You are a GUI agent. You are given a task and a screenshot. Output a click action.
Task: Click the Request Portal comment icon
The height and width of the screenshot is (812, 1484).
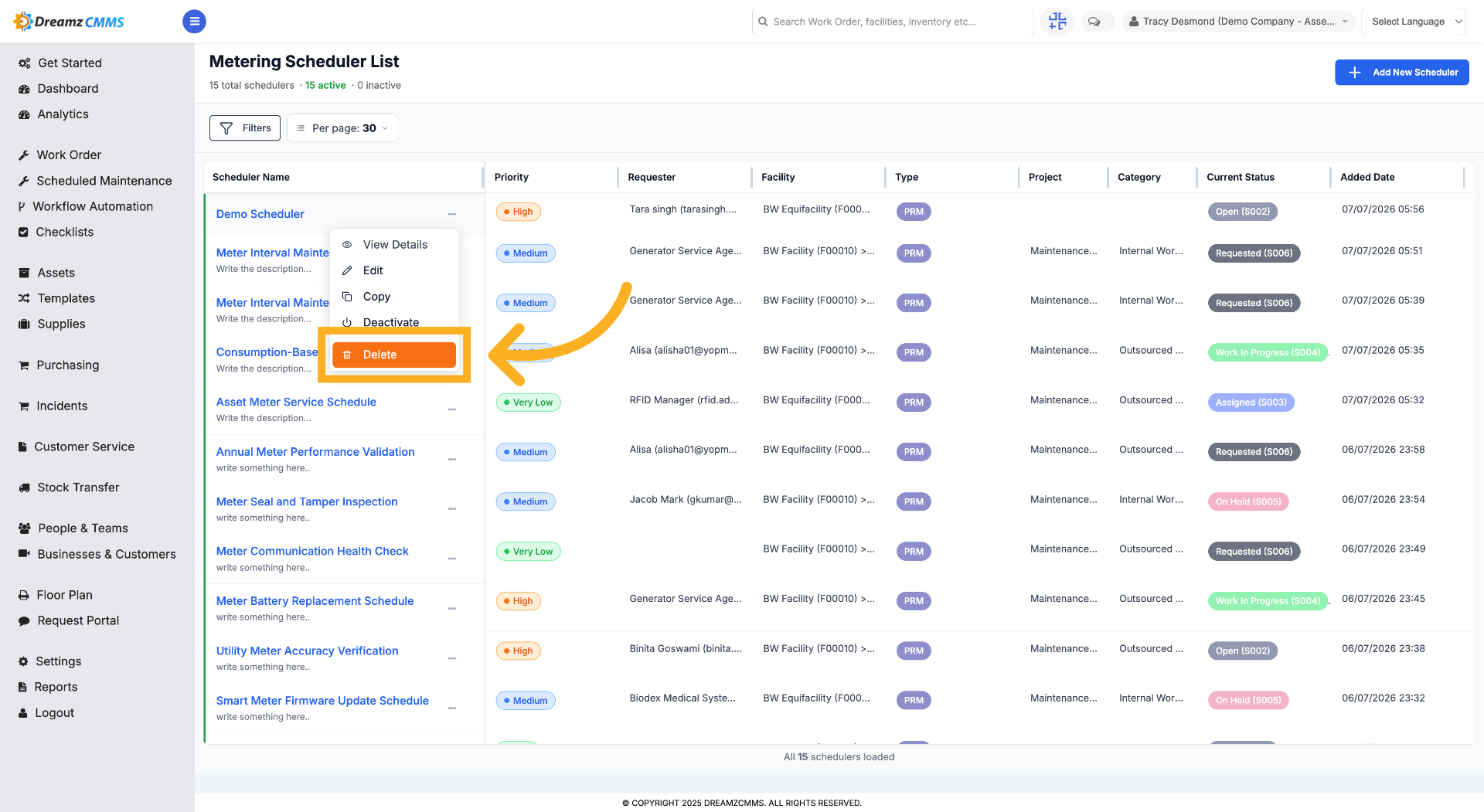pos(24,621)
